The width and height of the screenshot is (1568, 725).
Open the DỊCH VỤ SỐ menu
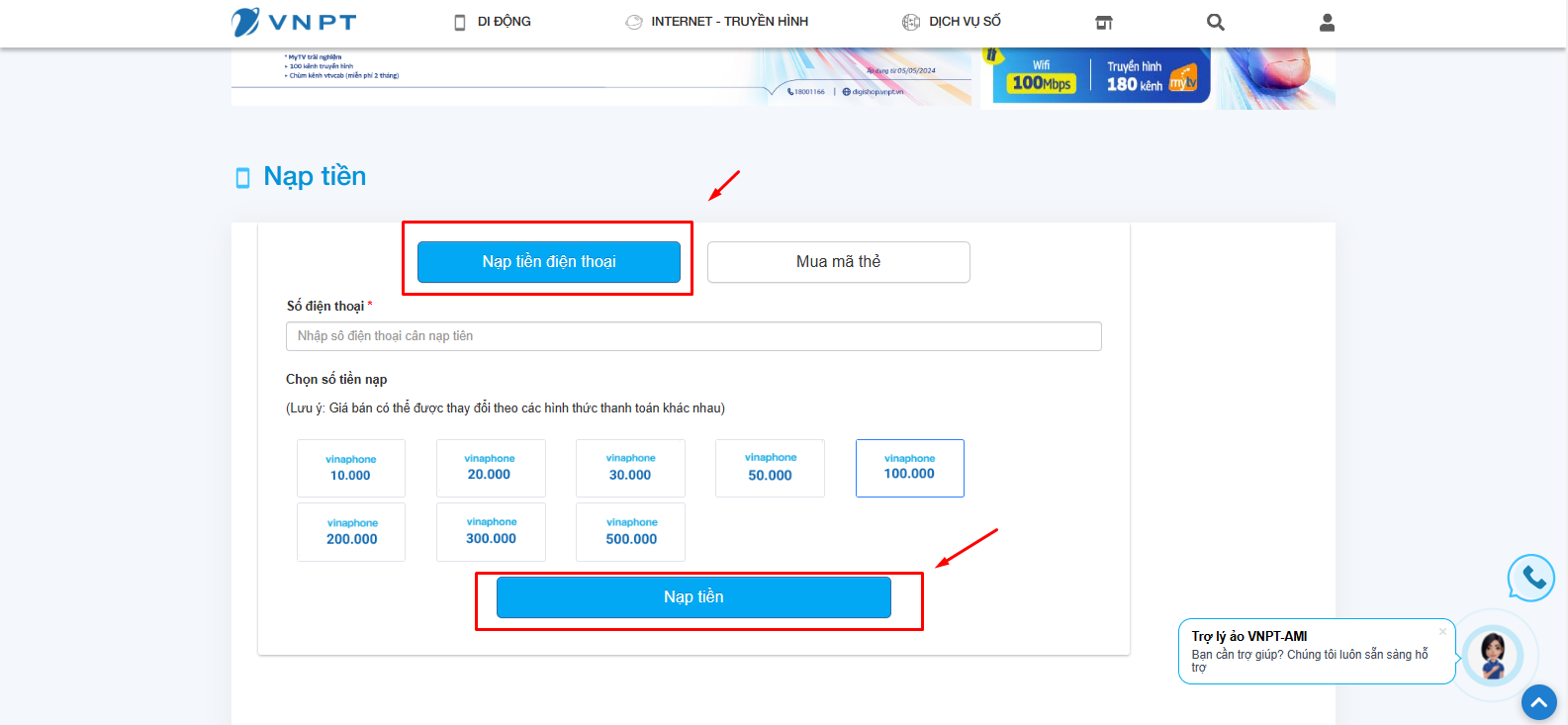[952, 22]
